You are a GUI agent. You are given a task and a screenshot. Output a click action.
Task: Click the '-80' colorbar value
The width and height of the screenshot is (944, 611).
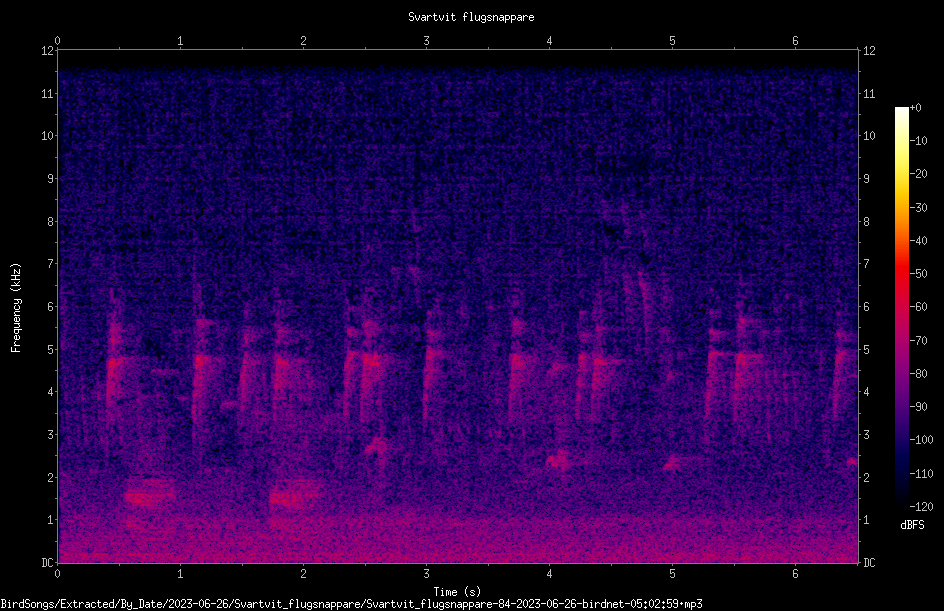point(918,374)
